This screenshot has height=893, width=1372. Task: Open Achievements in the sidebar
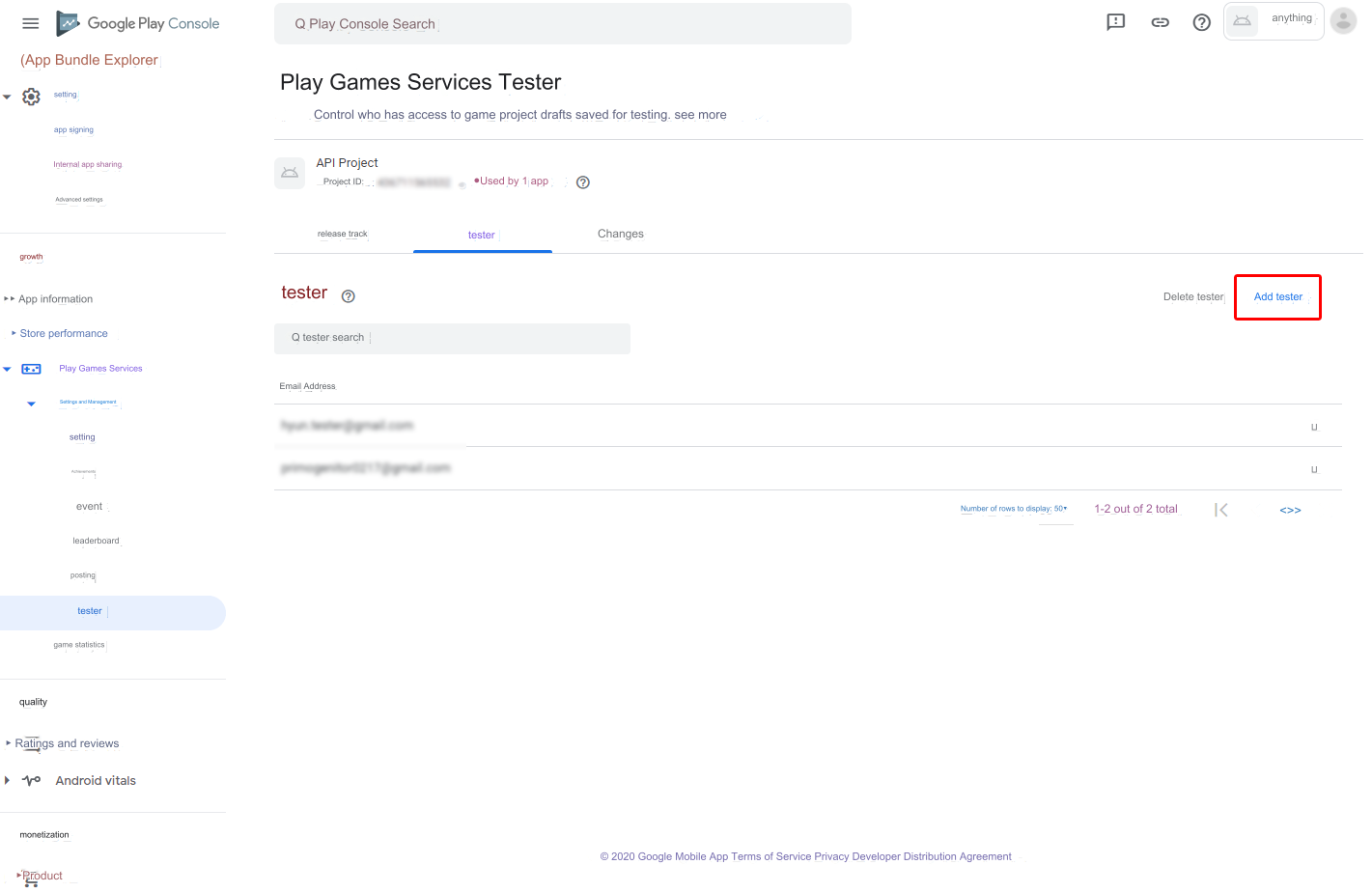coord(83,472)
